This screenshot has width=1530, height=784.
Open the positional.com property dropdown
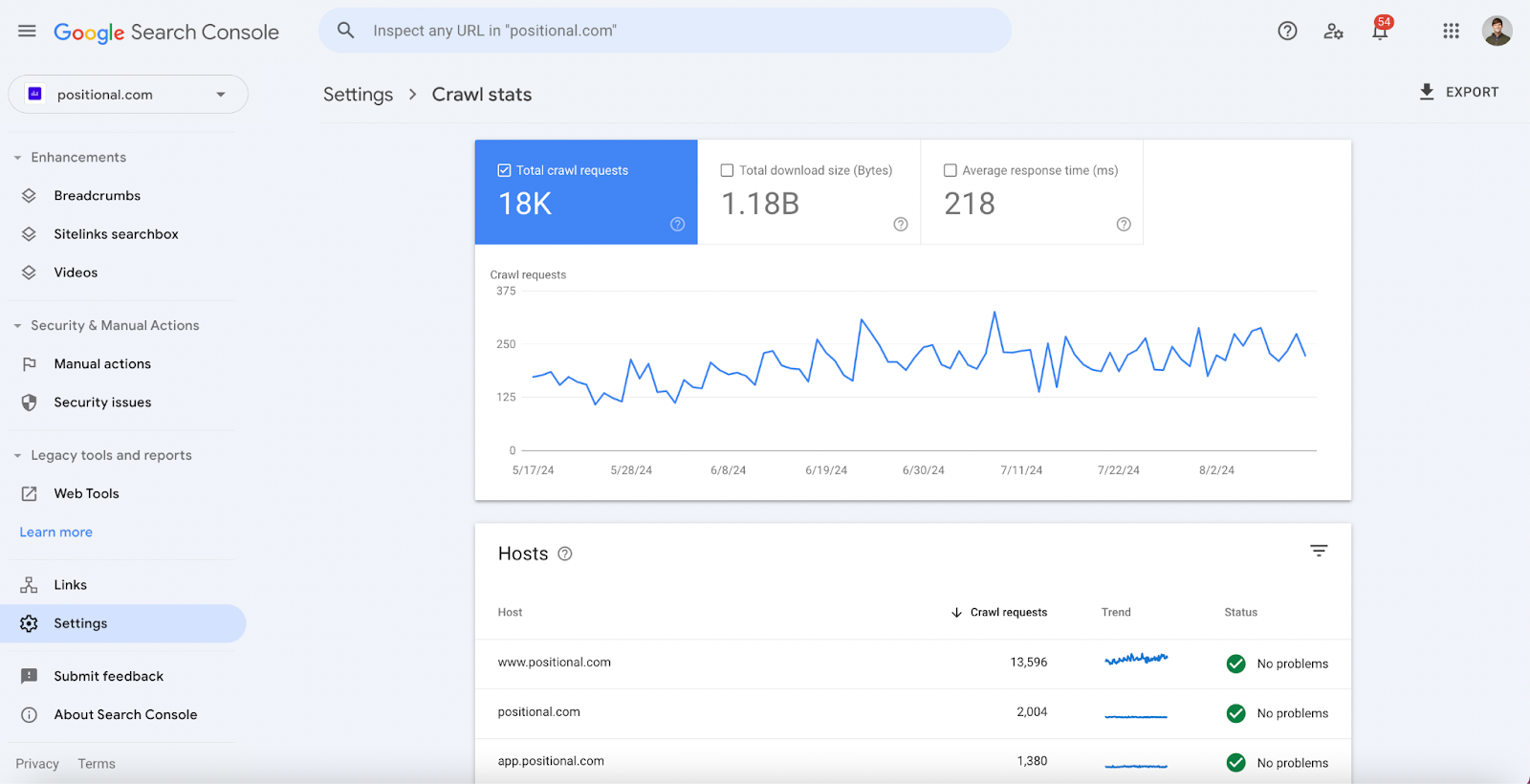(128, 94)
